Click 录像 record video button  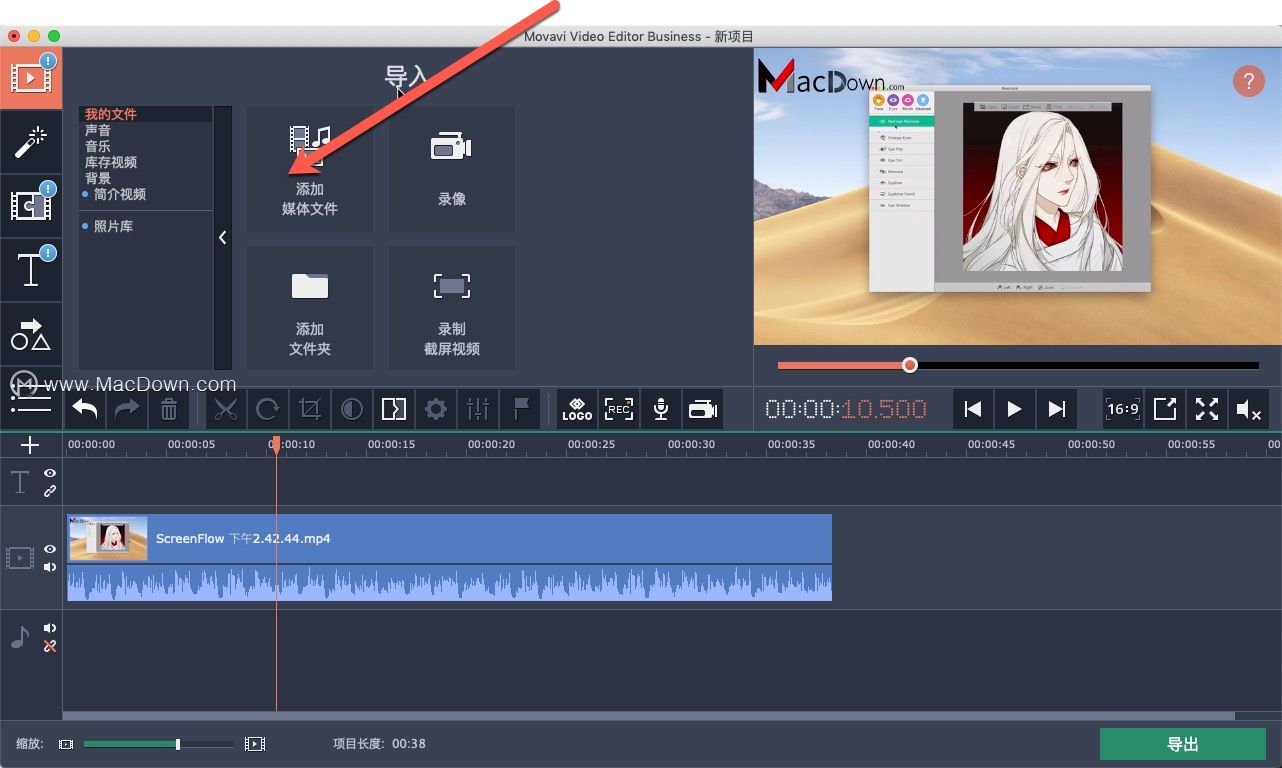452,169
